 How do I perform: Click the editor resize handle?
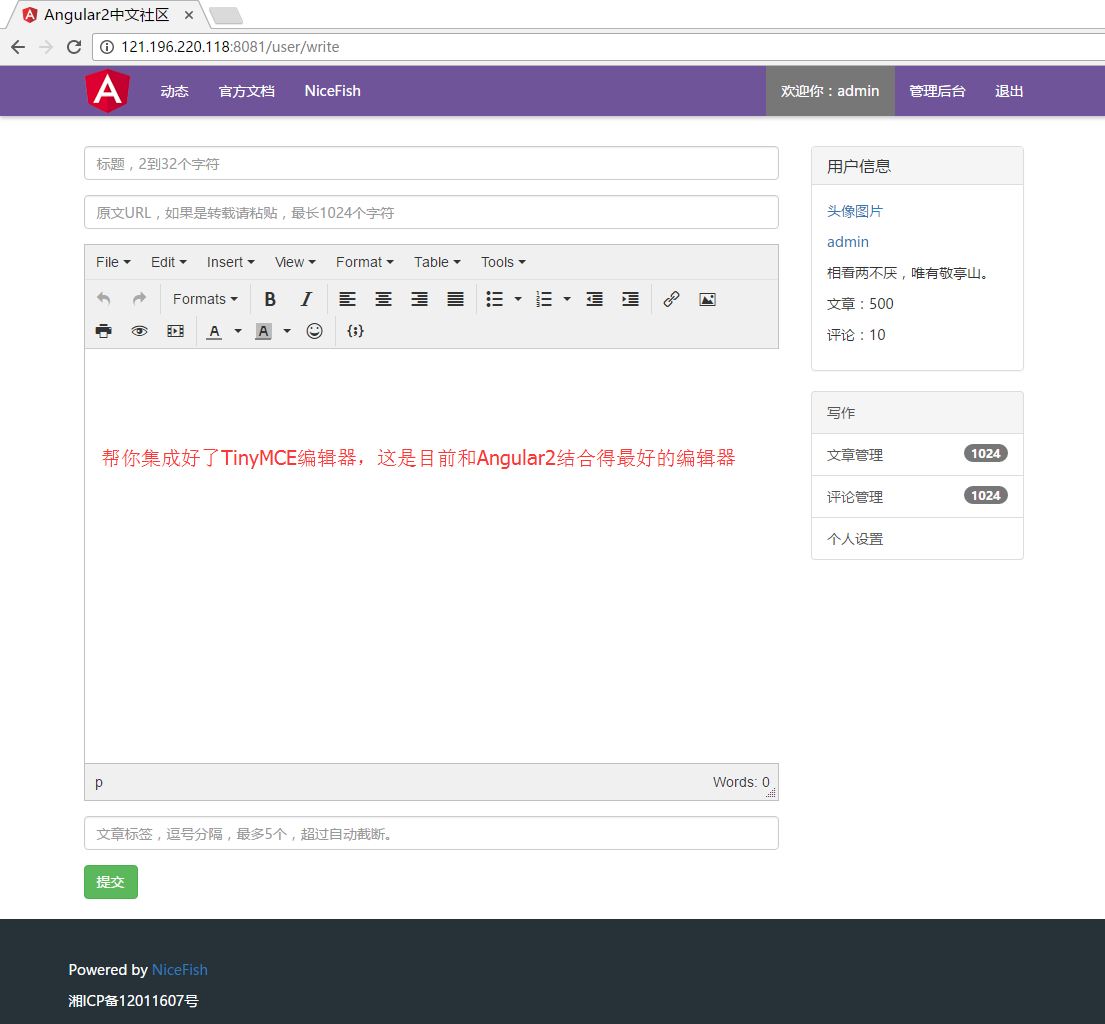771,793
